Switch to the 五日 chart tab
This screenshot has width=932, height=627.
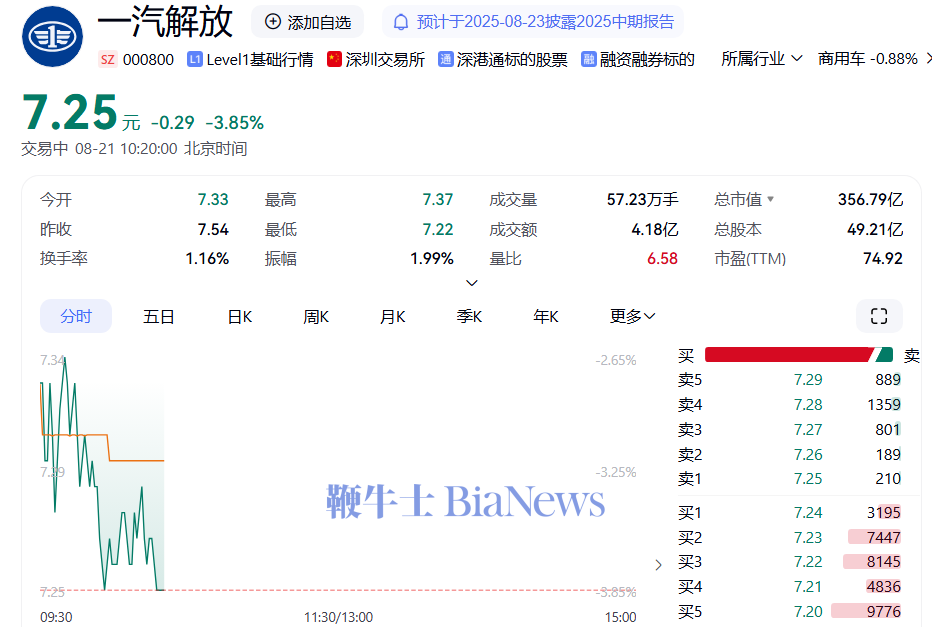coord(158,317)
